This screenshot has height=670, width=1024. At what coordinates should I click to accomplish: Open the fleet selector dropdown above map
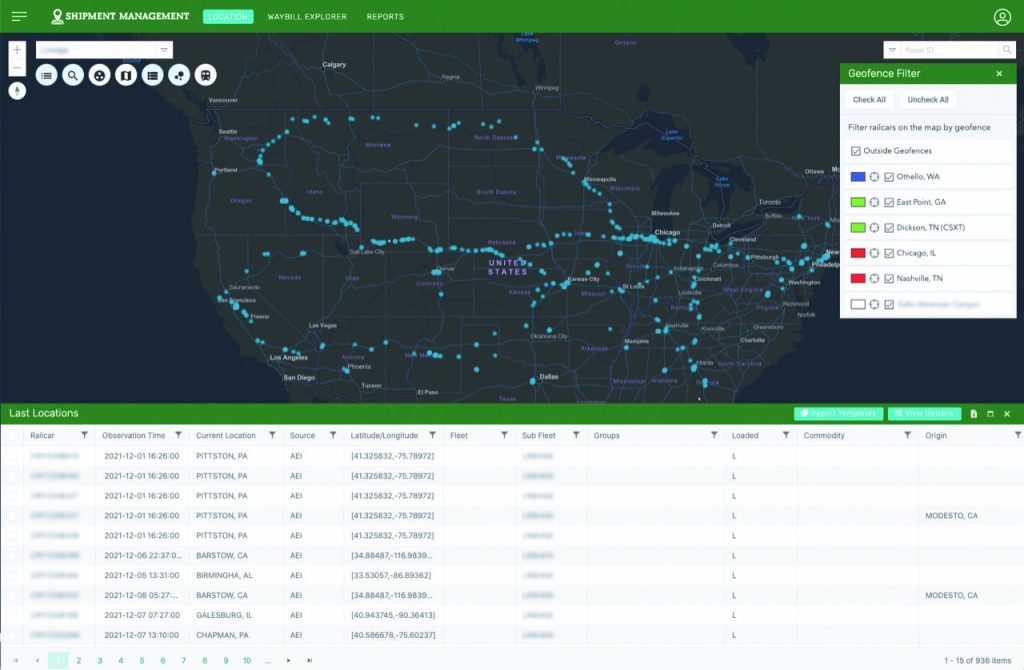coord(164,50)
